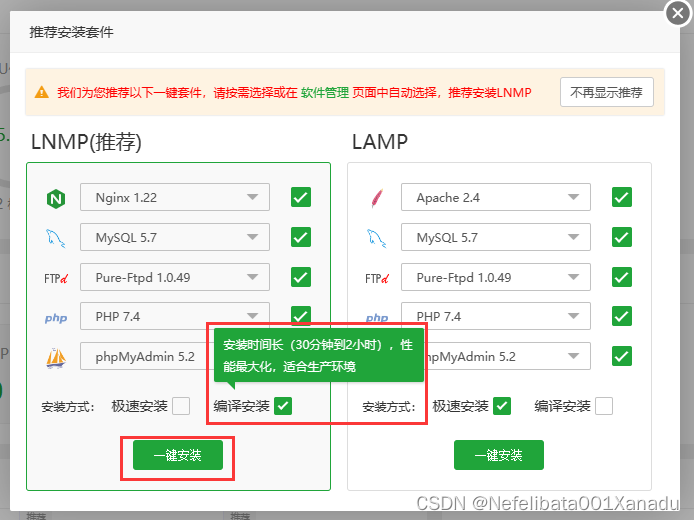Screen dimensions: 694x520
Task: Uncheck Apache 2.4 checkbox in LAMP
Action: (x=622, y=197)
